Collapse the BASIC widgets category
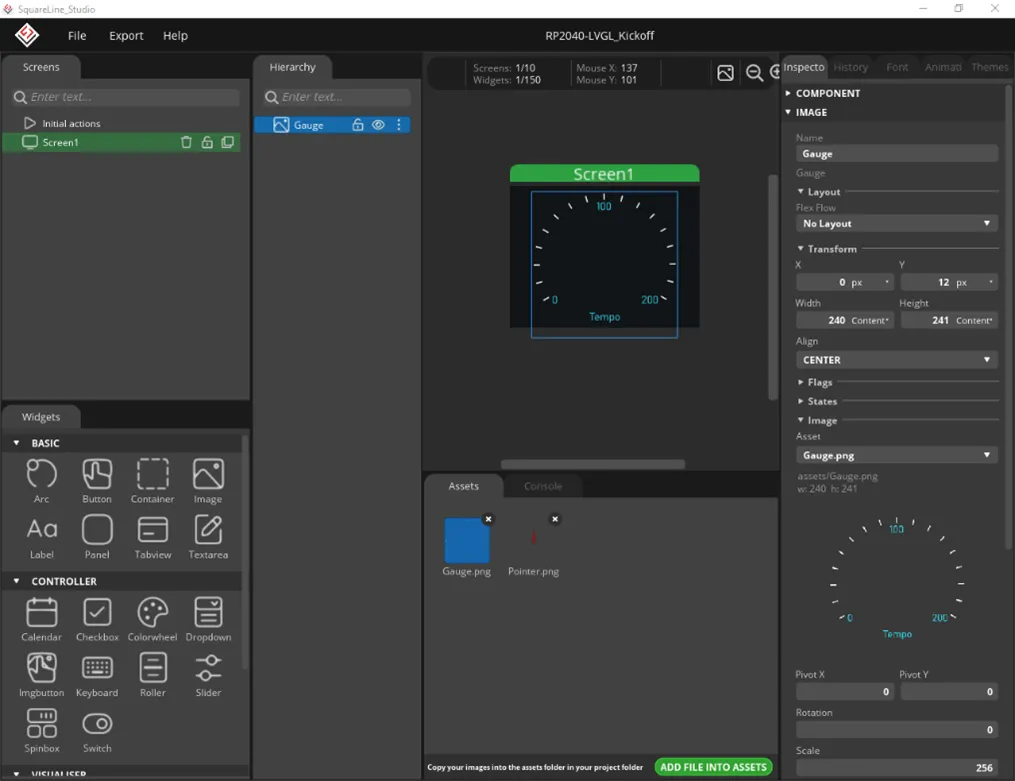This screenshot has width=1015, height=781. (17, 443)
